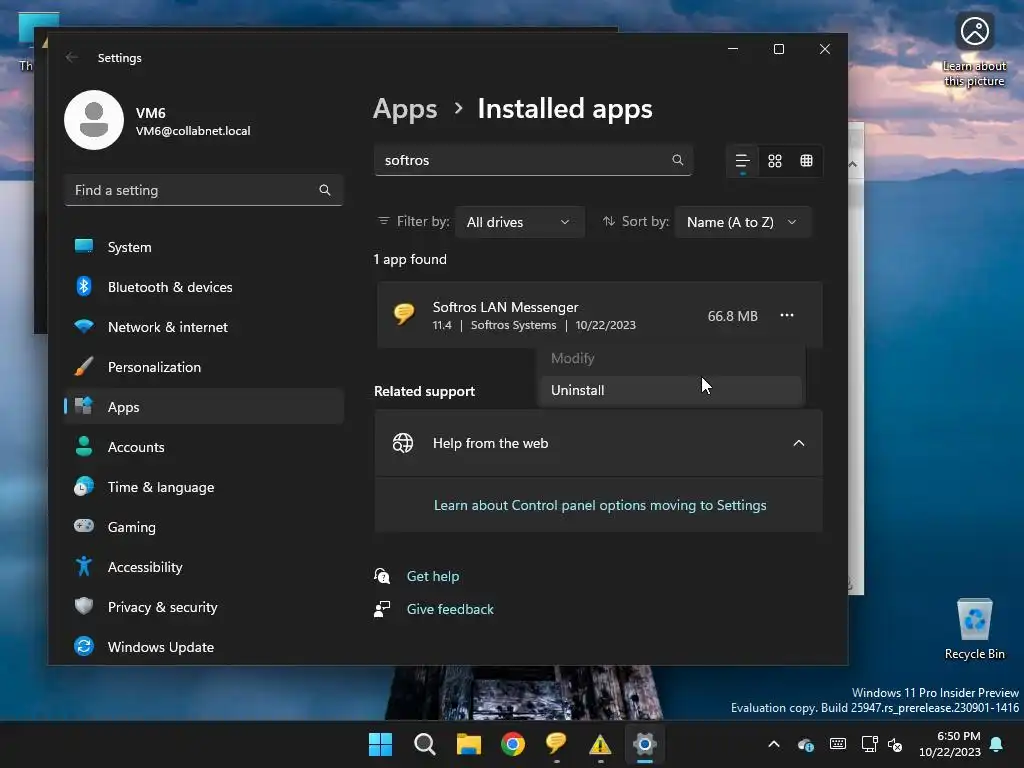Viewport: 1024px width, 768px height.
Task: Click the Softros LAN Messenger app icon
Action: coord(404,314)
